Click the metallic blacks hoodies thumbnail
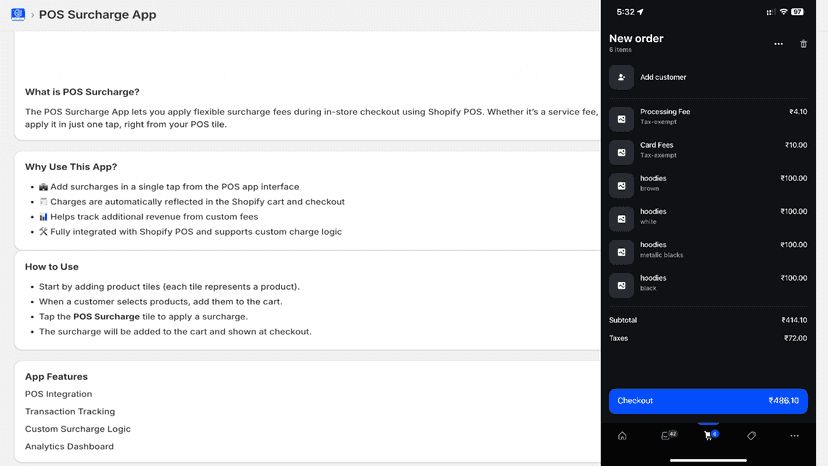 tap(622, 252)
